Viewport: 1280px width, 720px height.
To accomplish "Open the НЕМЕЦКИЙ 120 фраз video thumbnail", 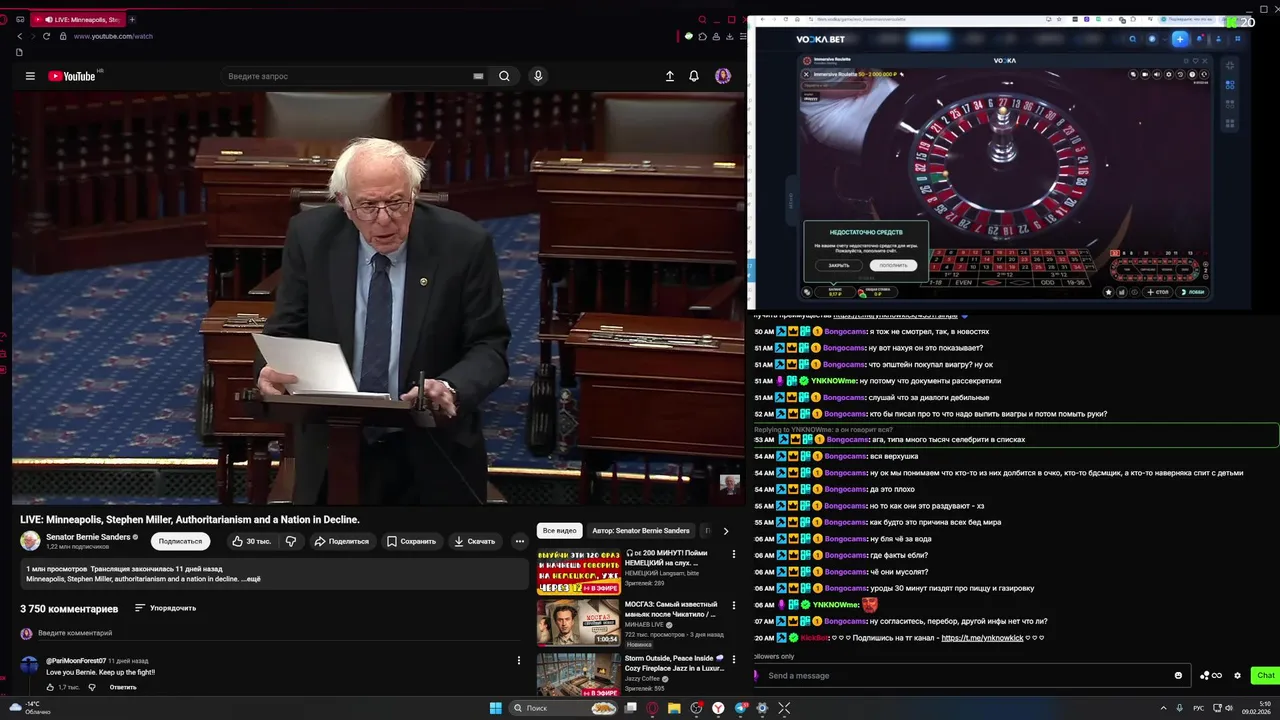I will click(578, 572).
